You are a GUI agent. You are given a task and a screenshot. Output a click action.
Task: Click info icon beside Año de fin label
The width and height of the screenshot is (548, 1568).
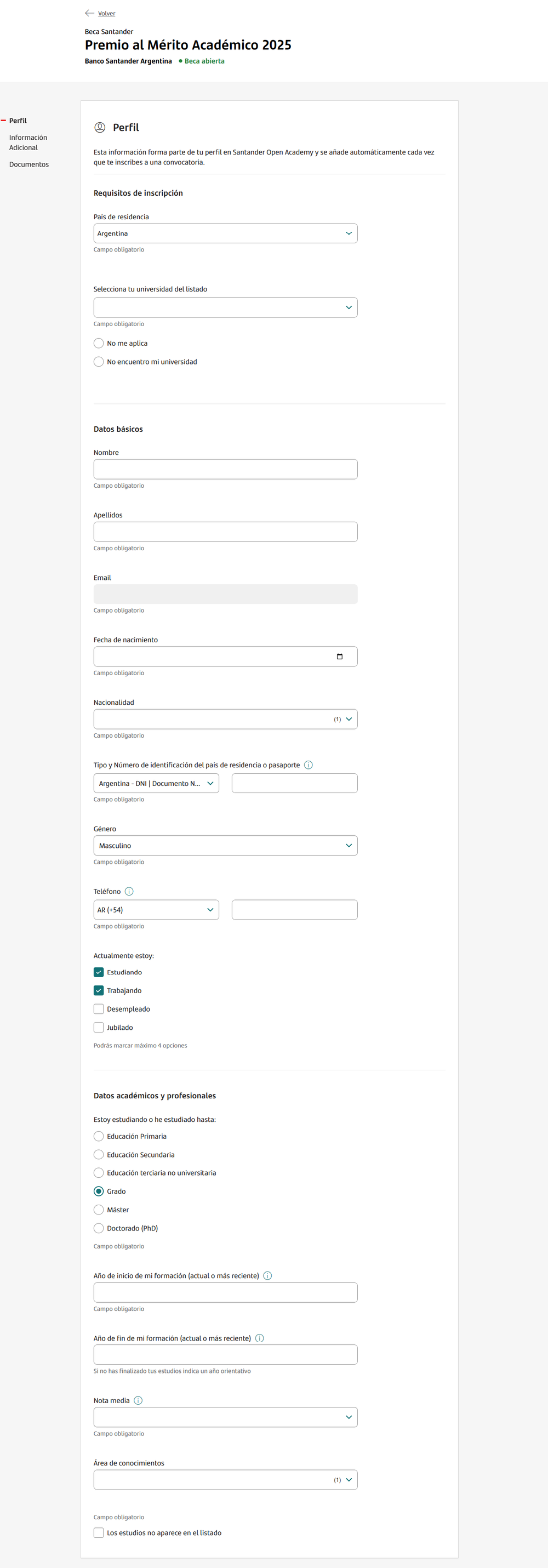(x=259, y=1338)
